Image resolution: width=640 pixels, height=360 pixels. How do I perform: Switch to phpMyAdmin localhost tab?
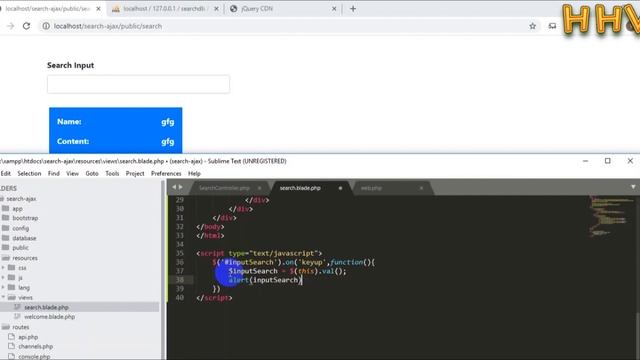click(x=165, y=9)
